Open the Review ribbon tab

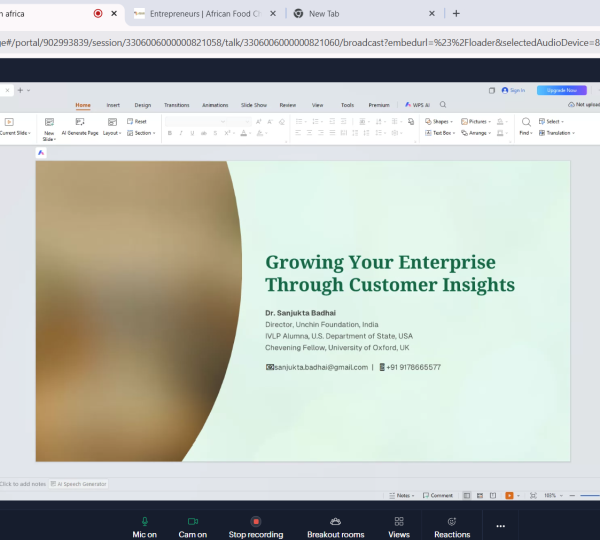pos(287,105)
